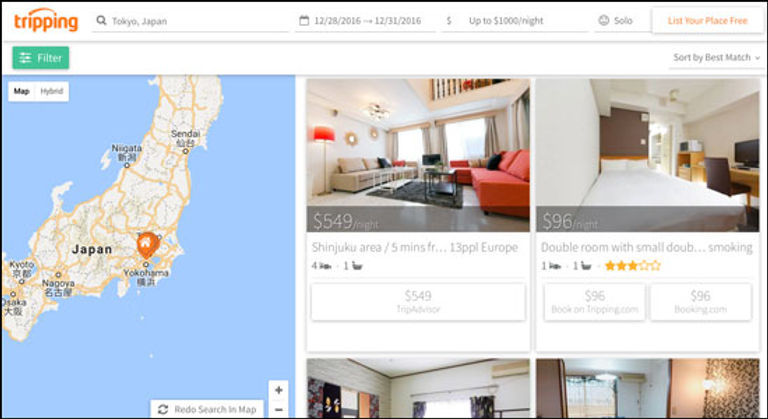This screenshot has width=768, height=419.
Task: Zoom out the map with minus
Action: click(x=279, y=409)
